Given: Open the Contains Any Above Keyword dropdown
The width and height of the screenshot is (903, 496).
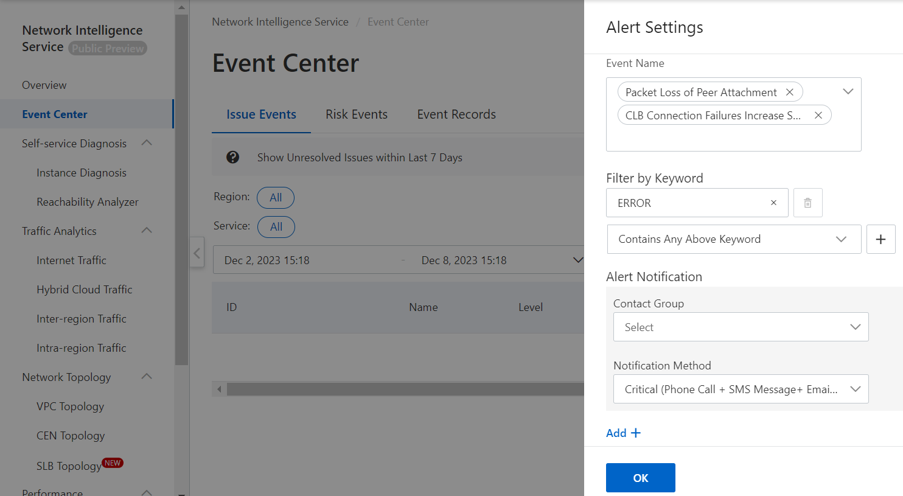Looking at the screenshot, I should (x=733, y=239).
